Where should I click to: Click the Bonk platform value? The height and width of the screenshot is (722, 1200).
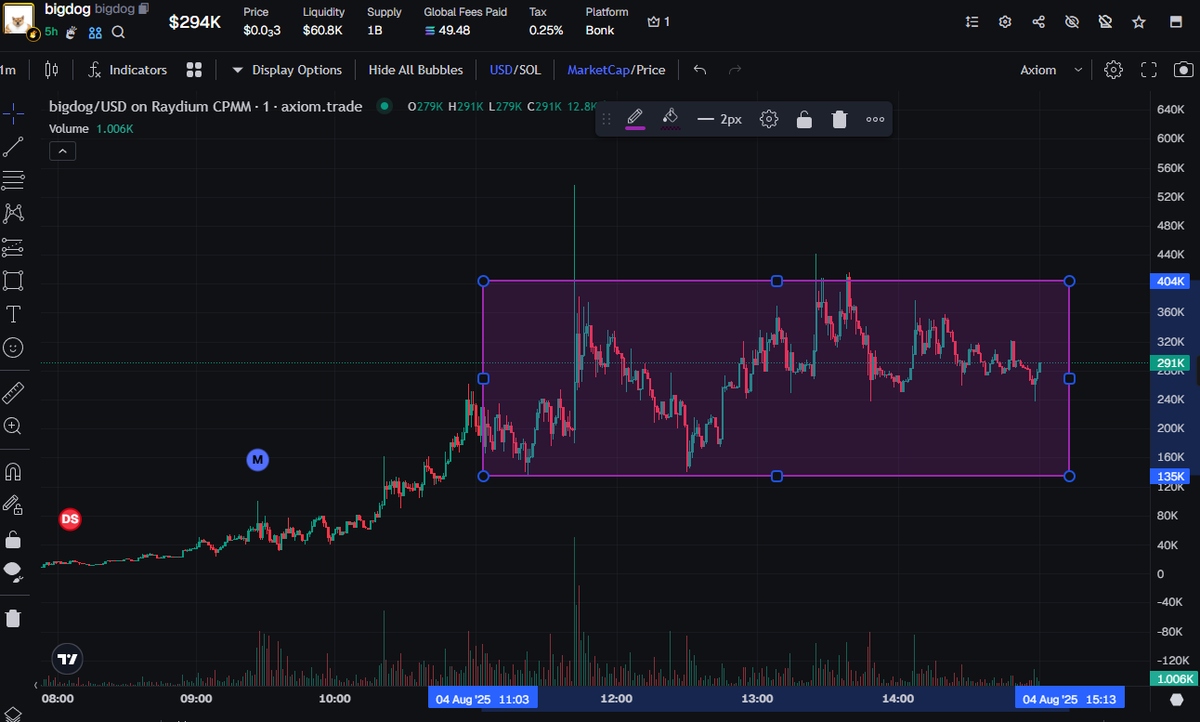(600, 30)
